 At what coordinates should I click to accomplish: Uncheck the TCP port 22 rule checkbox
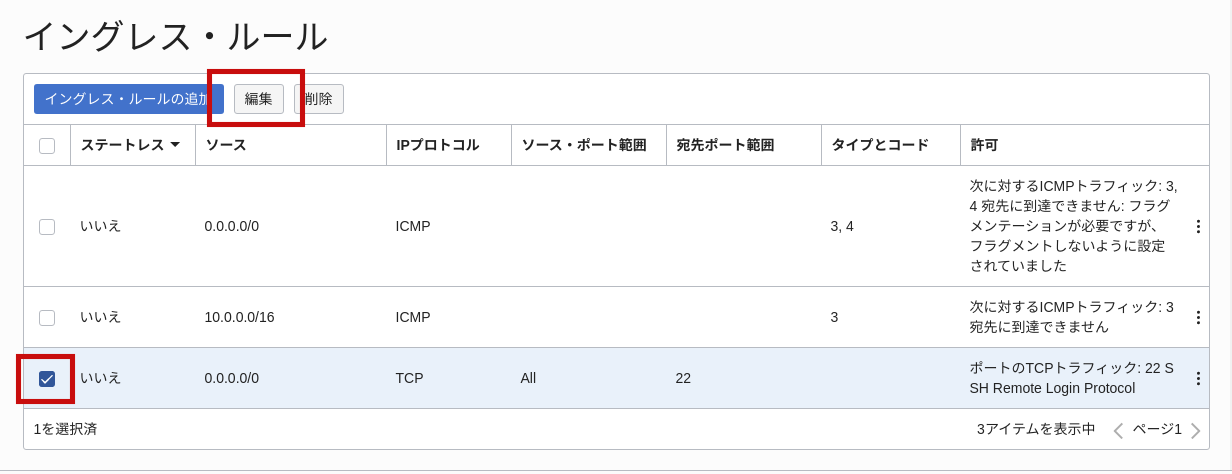[47, 379]
